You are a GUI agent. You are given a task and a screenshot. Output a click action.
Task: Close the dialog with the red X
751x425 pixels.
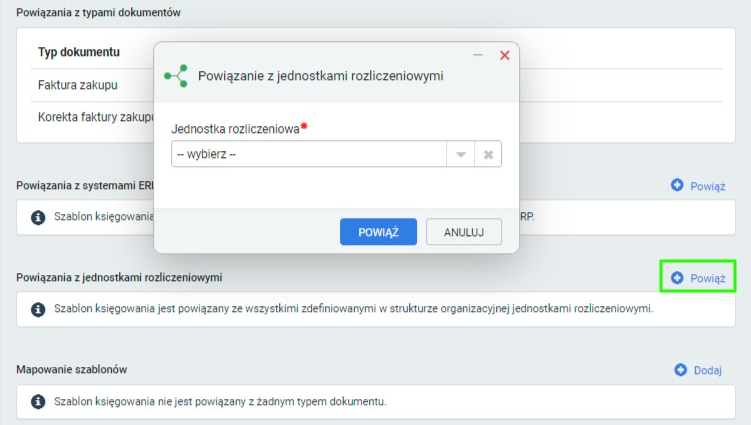pos(504,56)
